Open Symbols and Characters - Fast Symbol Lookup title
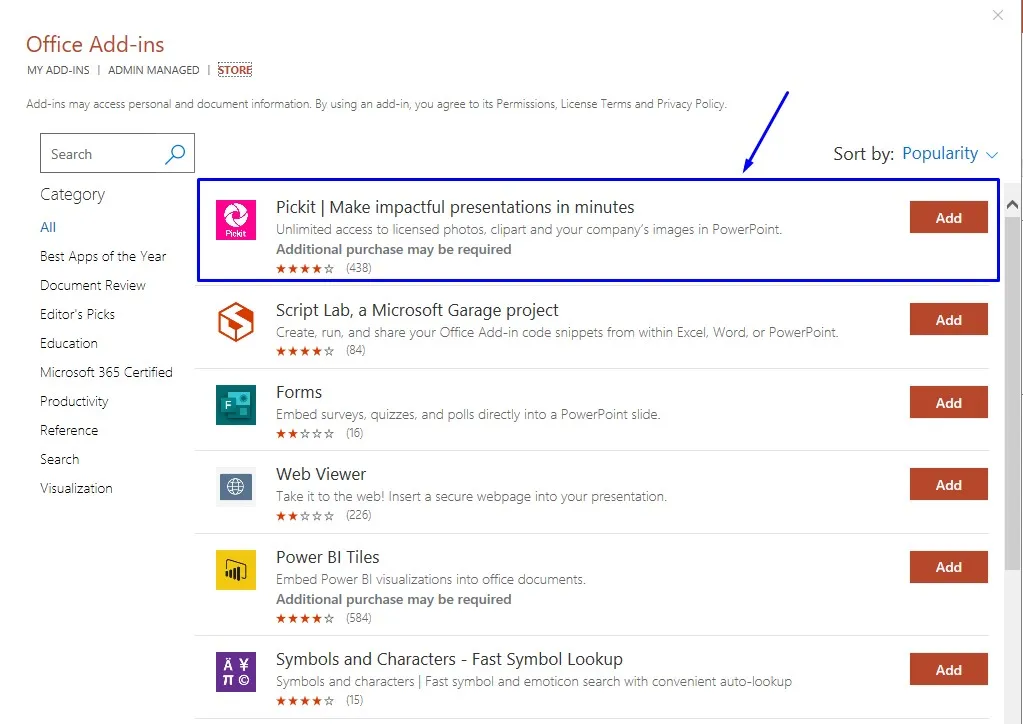The height and width of the screenshot is (724, 1023). pyautogui.click(x=449, y=659)
